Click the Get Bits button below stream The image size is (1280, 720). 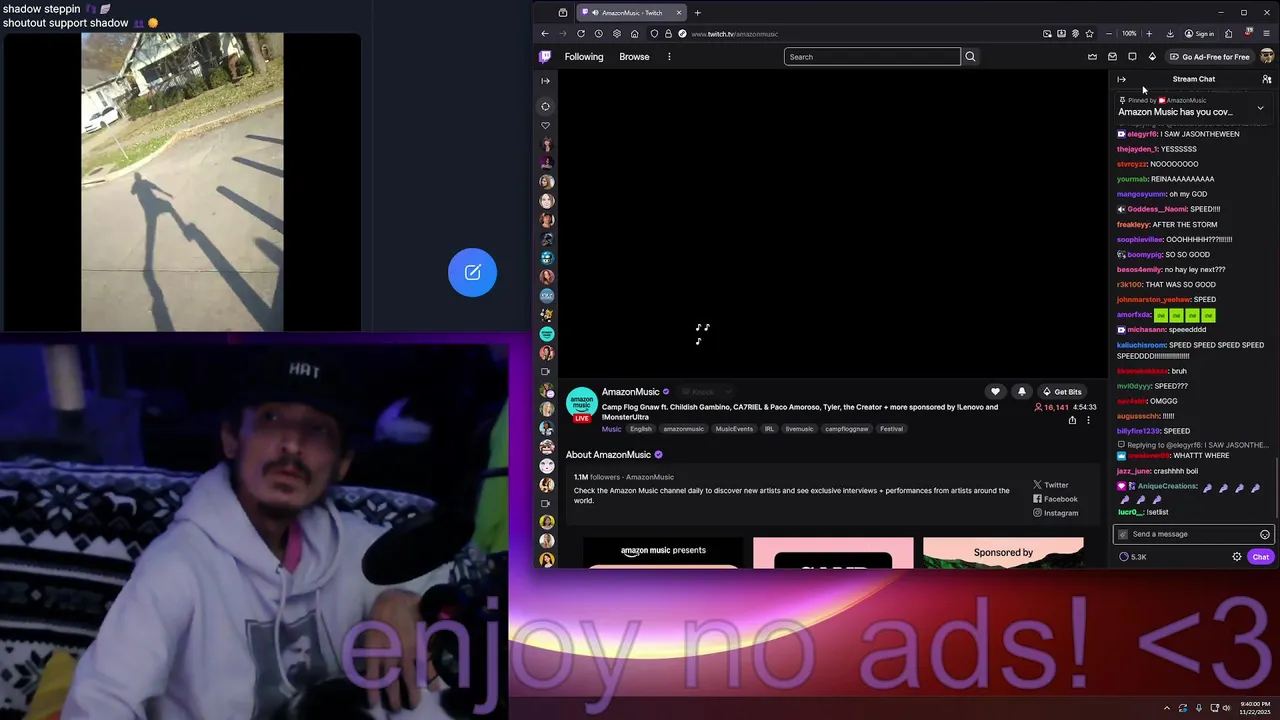point(1062,392)
